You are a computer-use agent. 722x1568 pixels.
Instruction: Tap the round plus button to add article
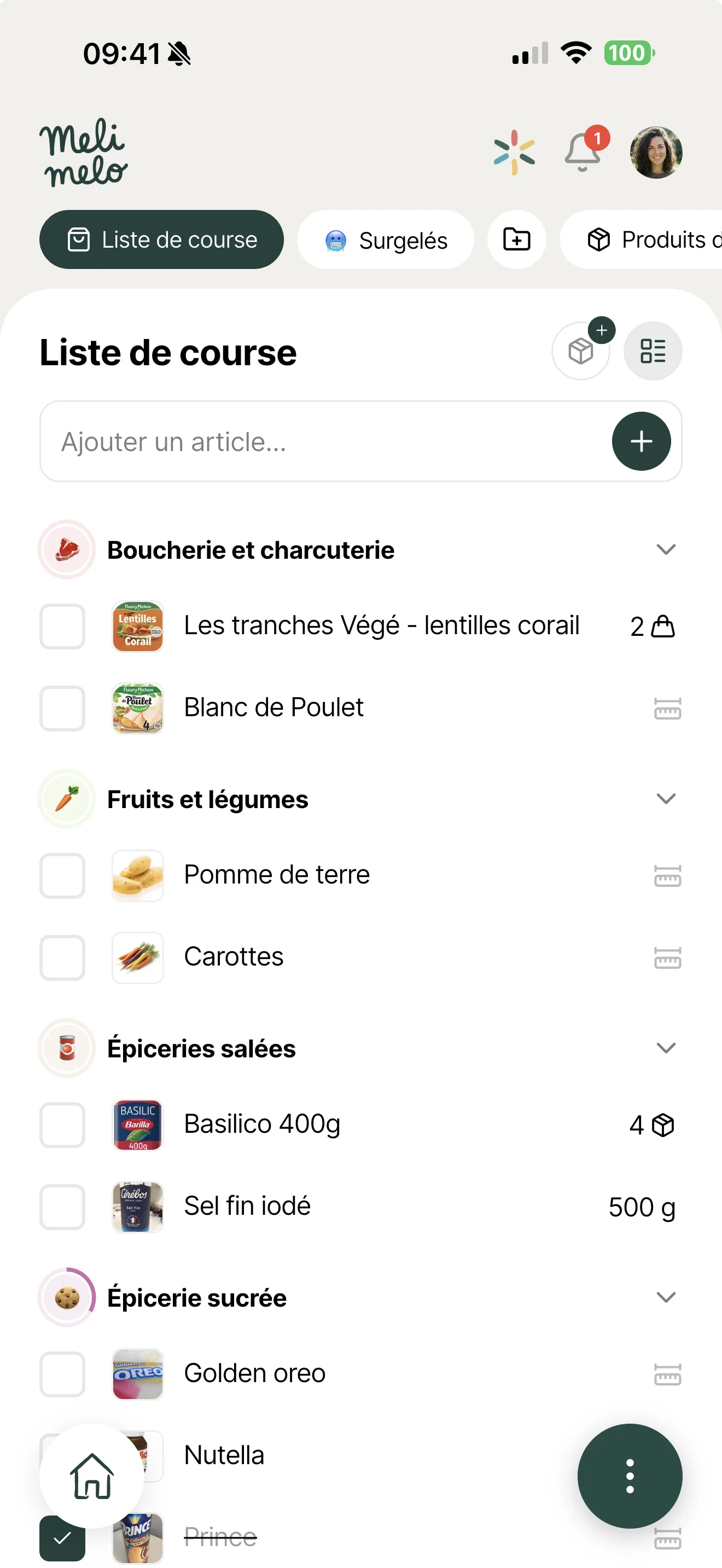coord(641,441)
